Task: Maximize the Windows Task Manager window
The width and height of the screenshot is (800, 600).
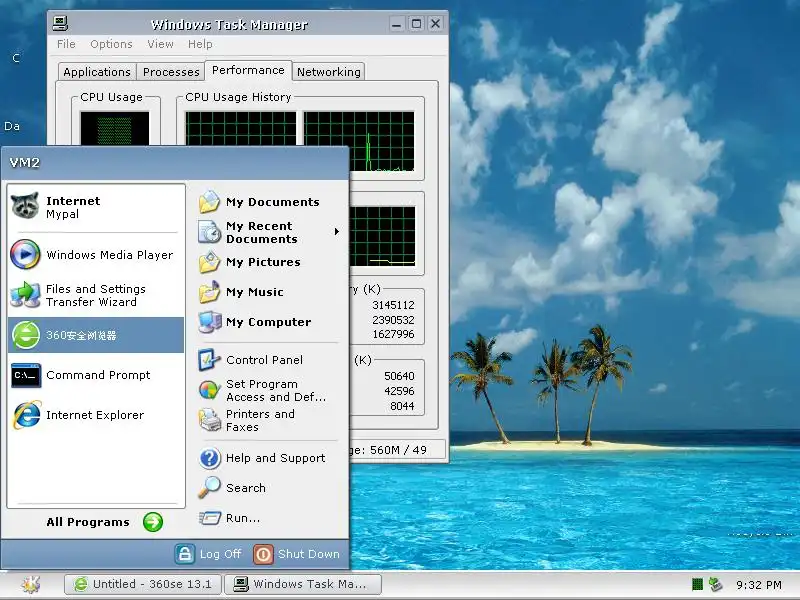Action: 416,23
